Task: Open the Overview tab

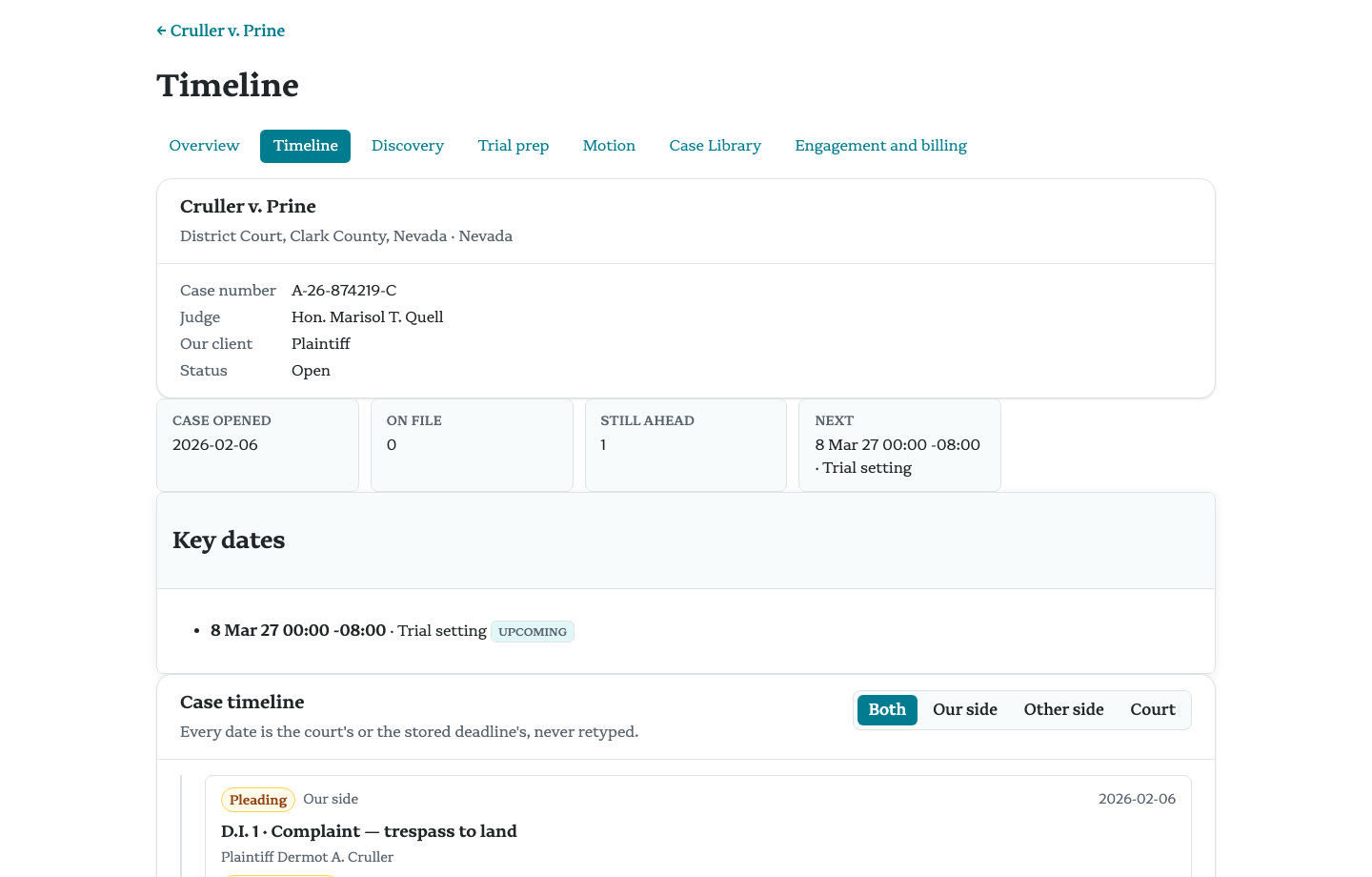Action: coord(204,146)
